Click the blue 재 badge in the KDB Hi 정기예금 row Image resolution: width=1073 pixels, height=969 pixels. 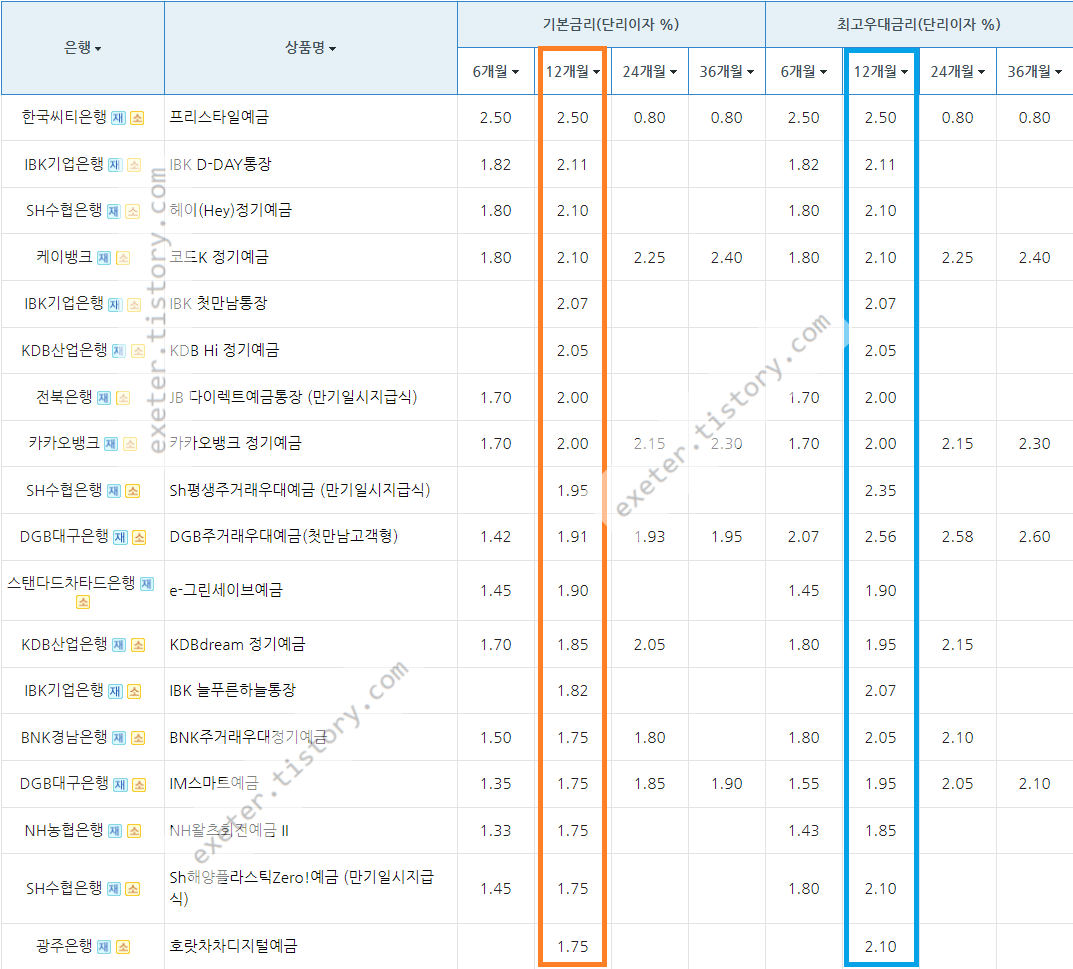[119, 351]
